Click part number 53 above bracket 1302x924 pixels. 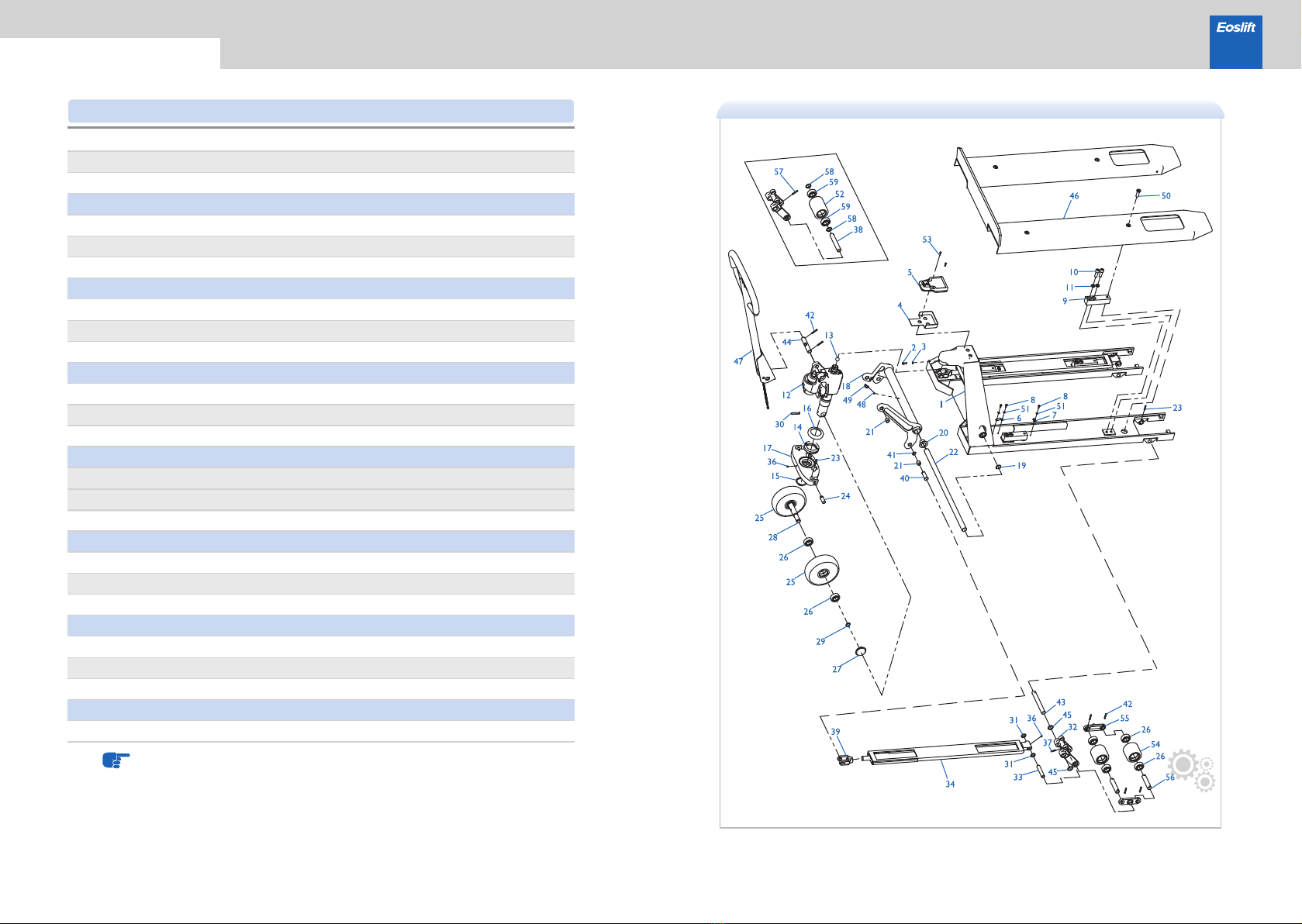pyautogui.click(x=927, y=240)
